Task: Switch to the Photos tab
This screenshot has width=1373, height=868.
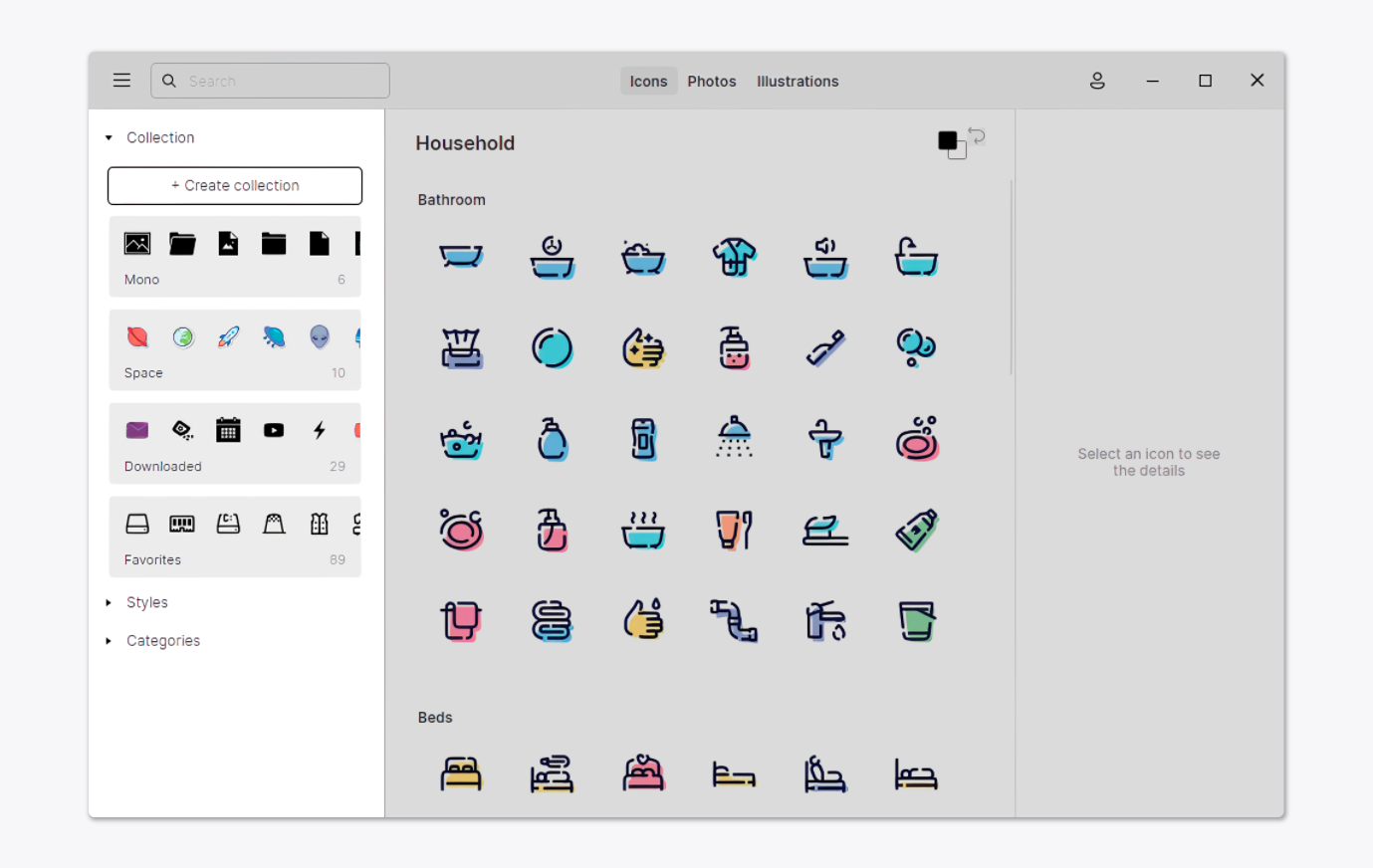Action: [x=712, y=82]
